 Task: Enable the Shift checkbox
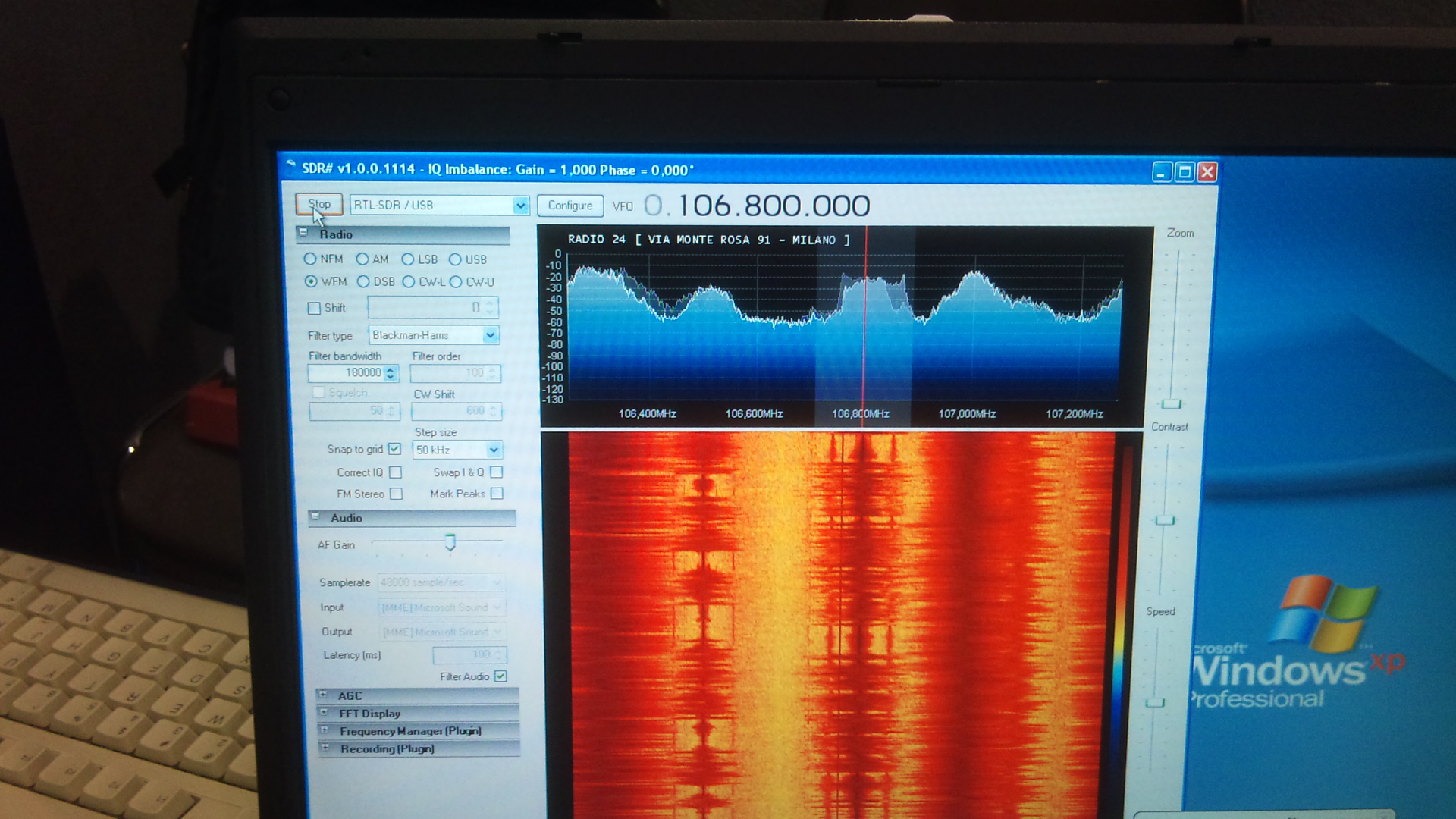click(x=314, y=308)
